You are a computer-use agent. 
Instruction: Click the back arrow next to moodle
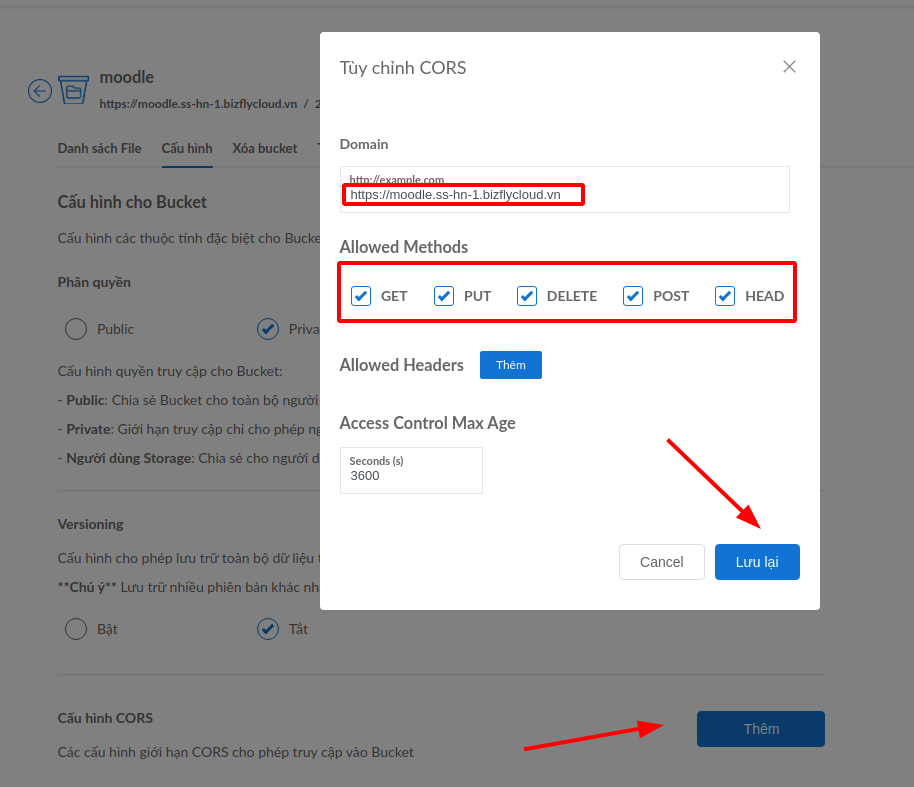pos(39,91)
